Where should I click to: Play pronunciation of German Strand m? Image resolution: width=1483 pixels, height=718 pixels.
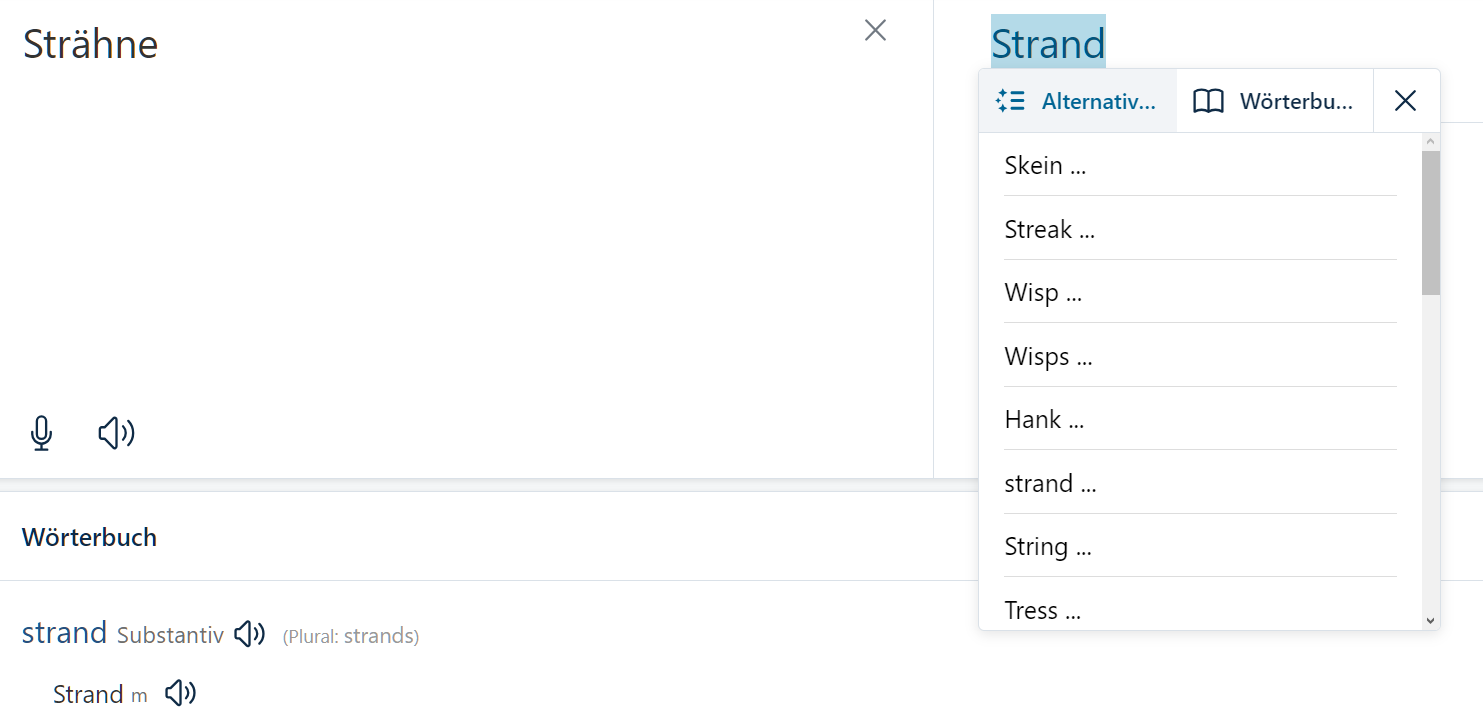[180, 693]
